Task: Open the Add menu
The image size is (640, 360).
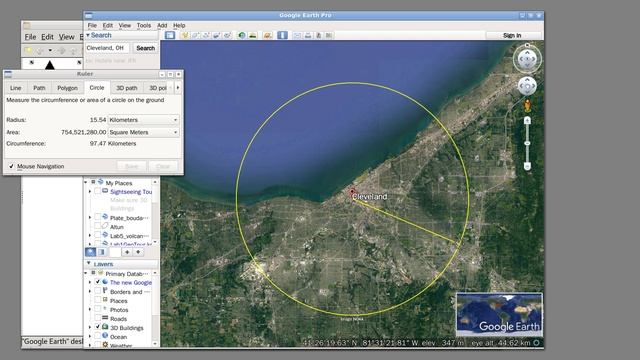Action: point(162,25)
